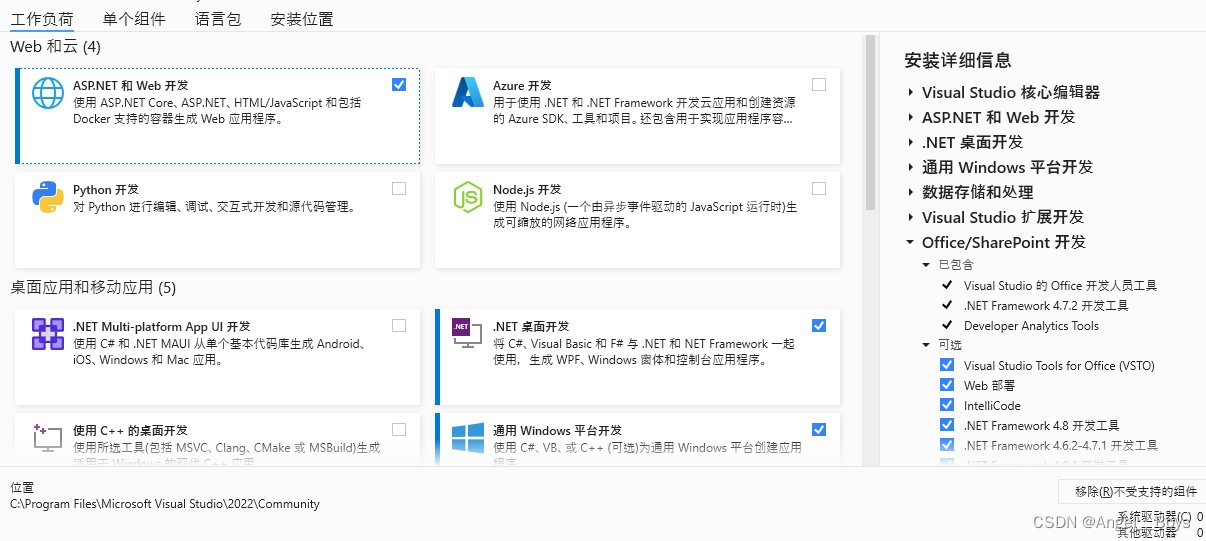
Task: Uncheck the IntelliCode optional component
Action: point(947,405)
